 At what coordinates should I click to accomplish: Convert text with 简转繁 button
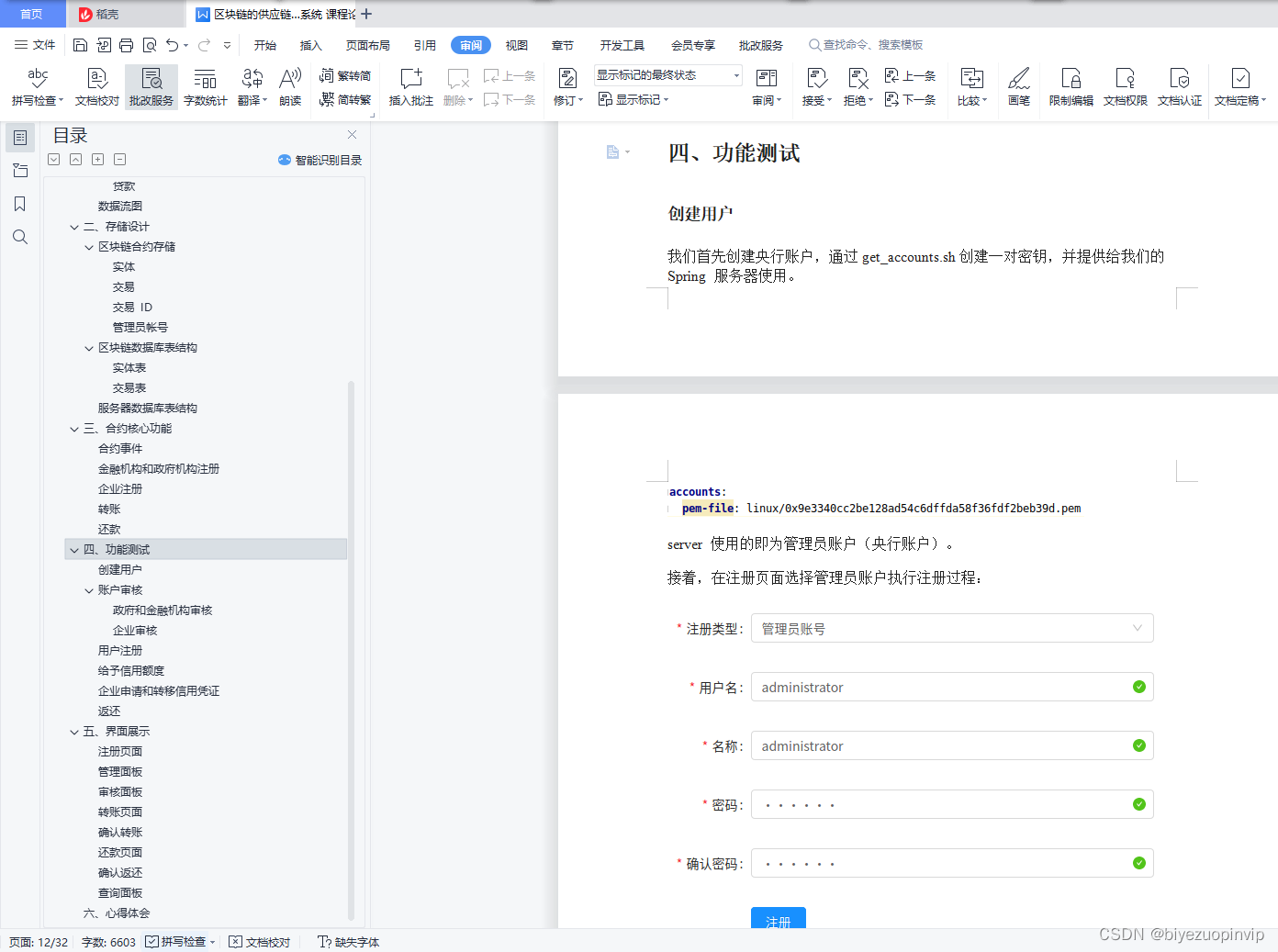(345, 99)
